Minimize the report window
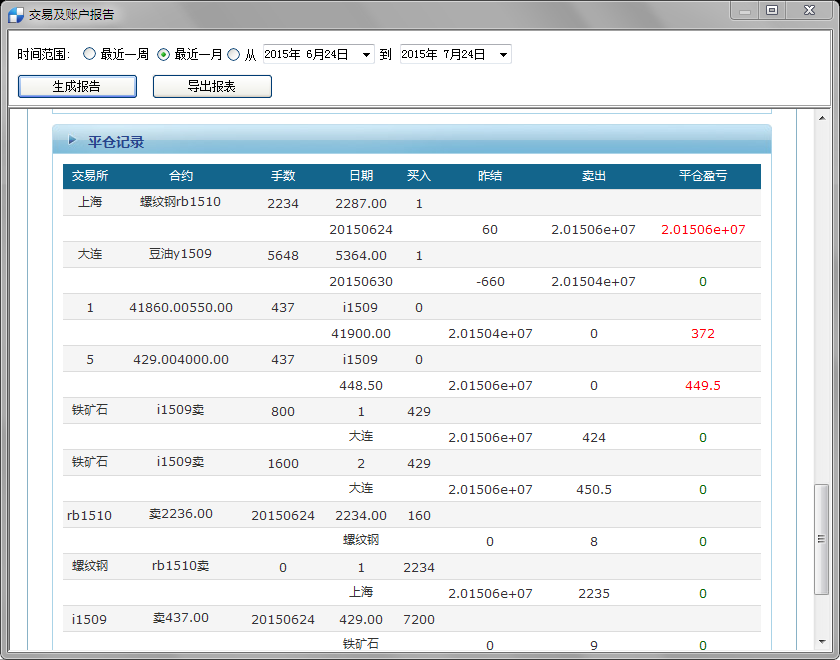This screenshot has width=840, height=660. coord(744,10)
